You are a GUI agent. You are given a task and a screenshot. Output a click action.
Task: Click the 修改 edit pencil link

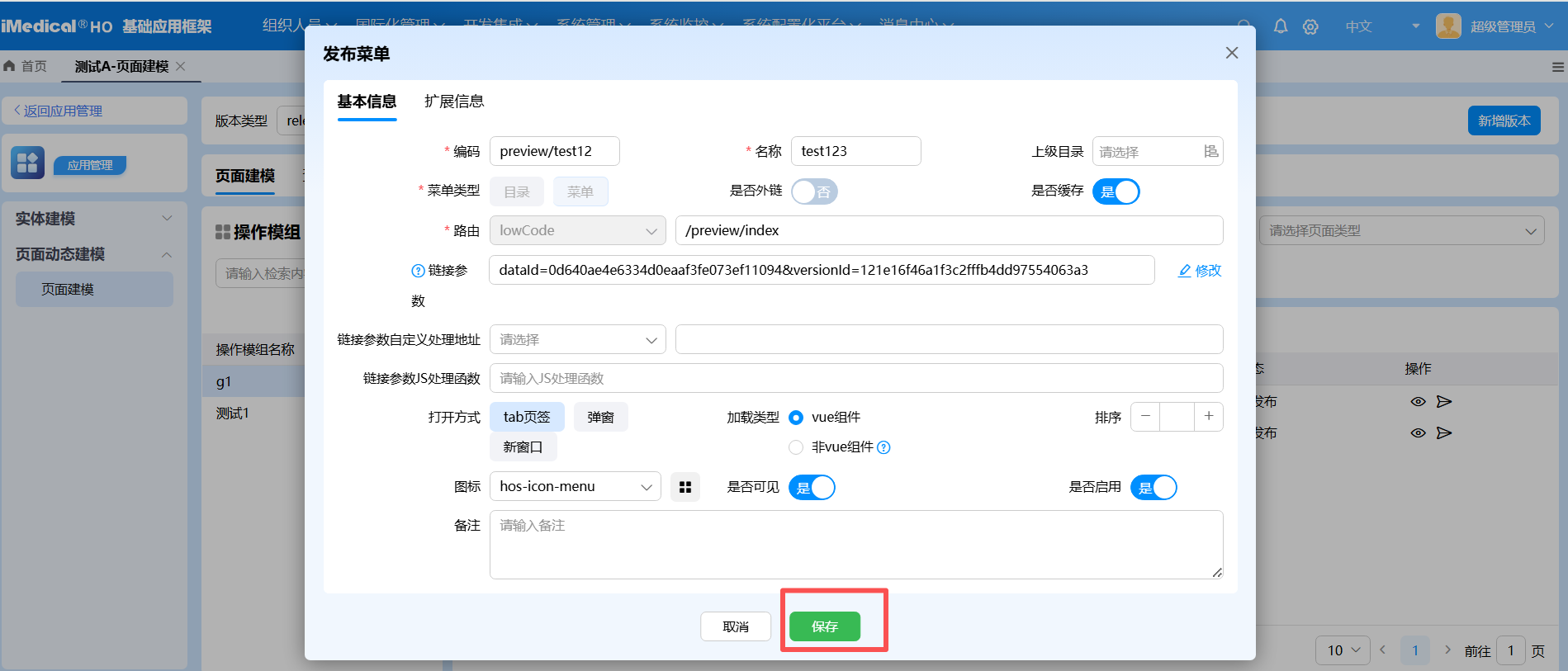pyautogui.click(x=1199, y=271)
